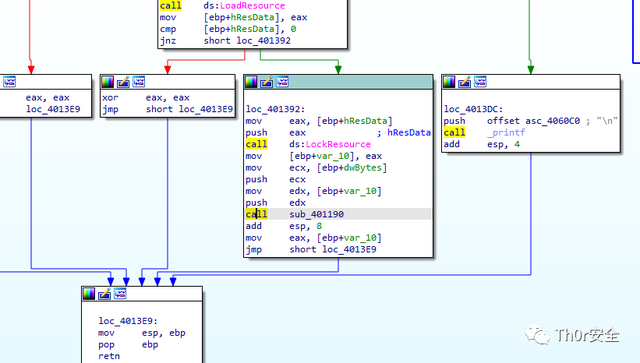Screen dimensions: 640x363
Task: Select the label line loc_4013DC:
Action: click(x=473, y=109)
